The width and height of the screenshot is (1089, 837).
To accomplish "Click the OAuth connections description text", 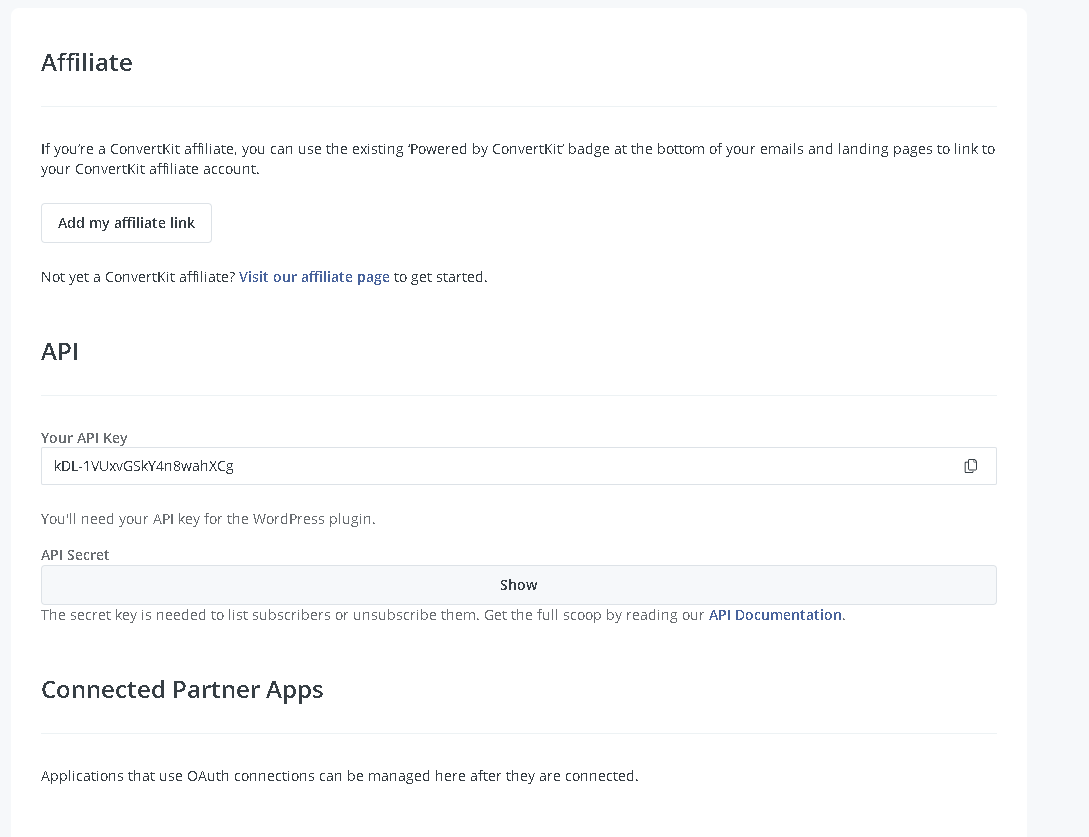I will (340, 776).
